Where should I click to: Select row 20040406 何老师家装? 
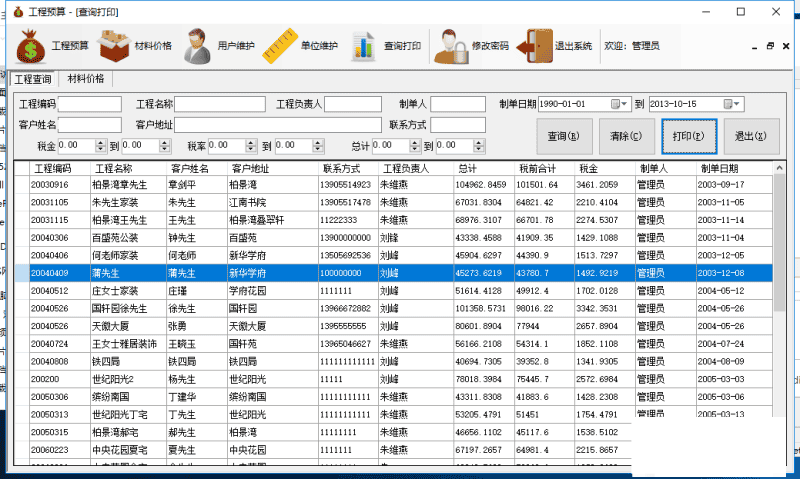coord(393,256)
